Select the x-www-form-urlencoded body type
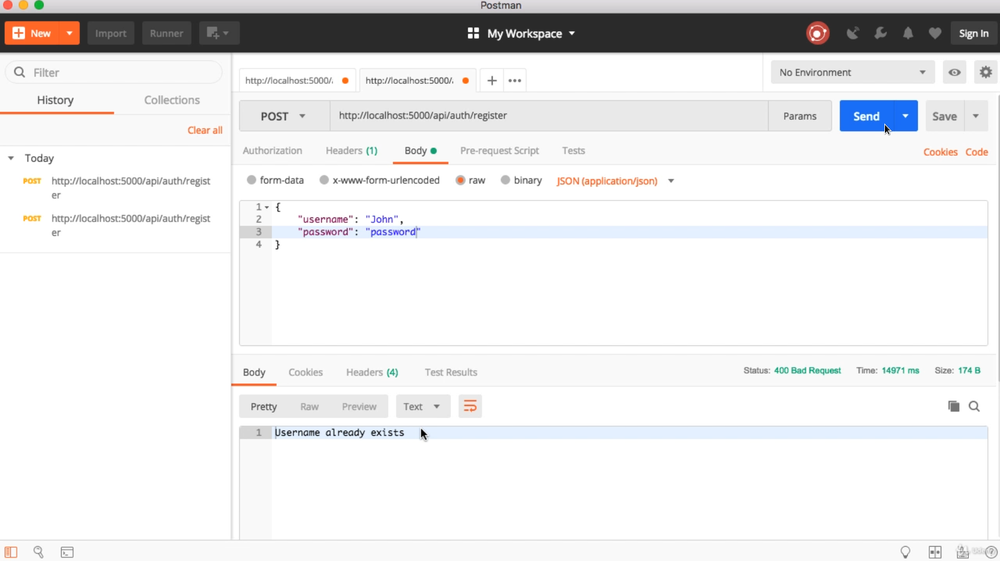The image size is (1000, 561). (324, 181)
